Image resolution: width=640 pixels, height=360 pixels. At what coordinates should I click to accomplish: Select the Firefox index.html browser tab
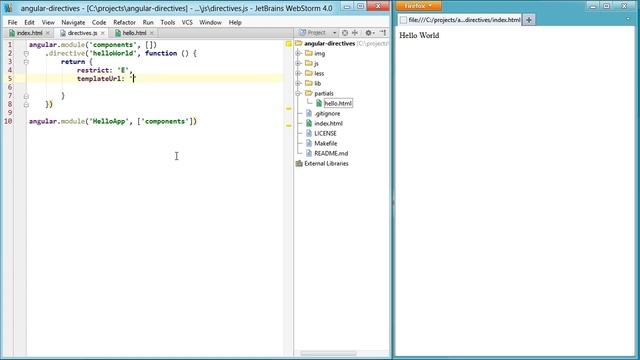coord(460,20)
